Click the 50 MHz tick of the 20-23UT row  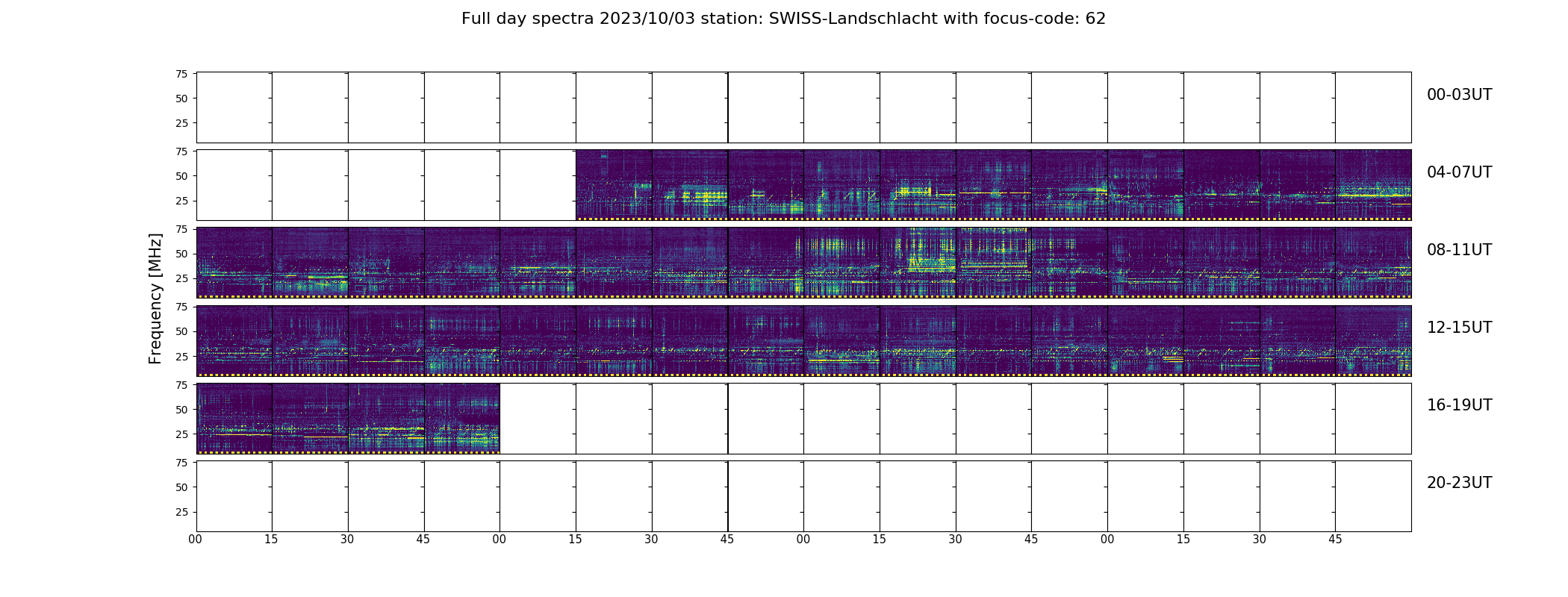(181, 487)
